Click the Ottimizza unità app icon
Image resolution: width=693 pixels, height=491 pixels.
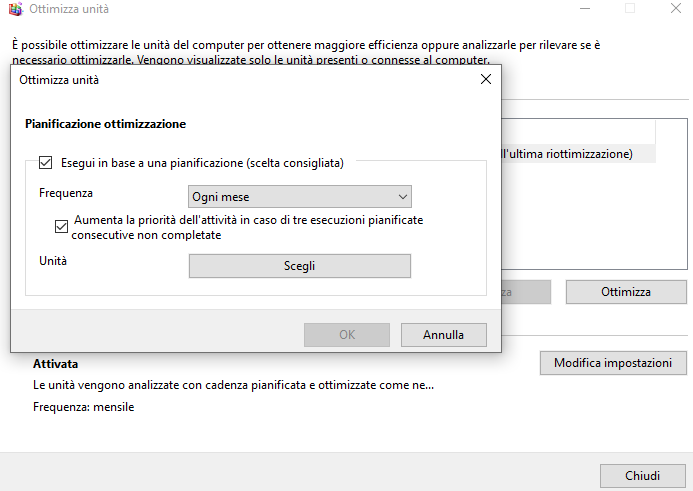tap(15, 9)
